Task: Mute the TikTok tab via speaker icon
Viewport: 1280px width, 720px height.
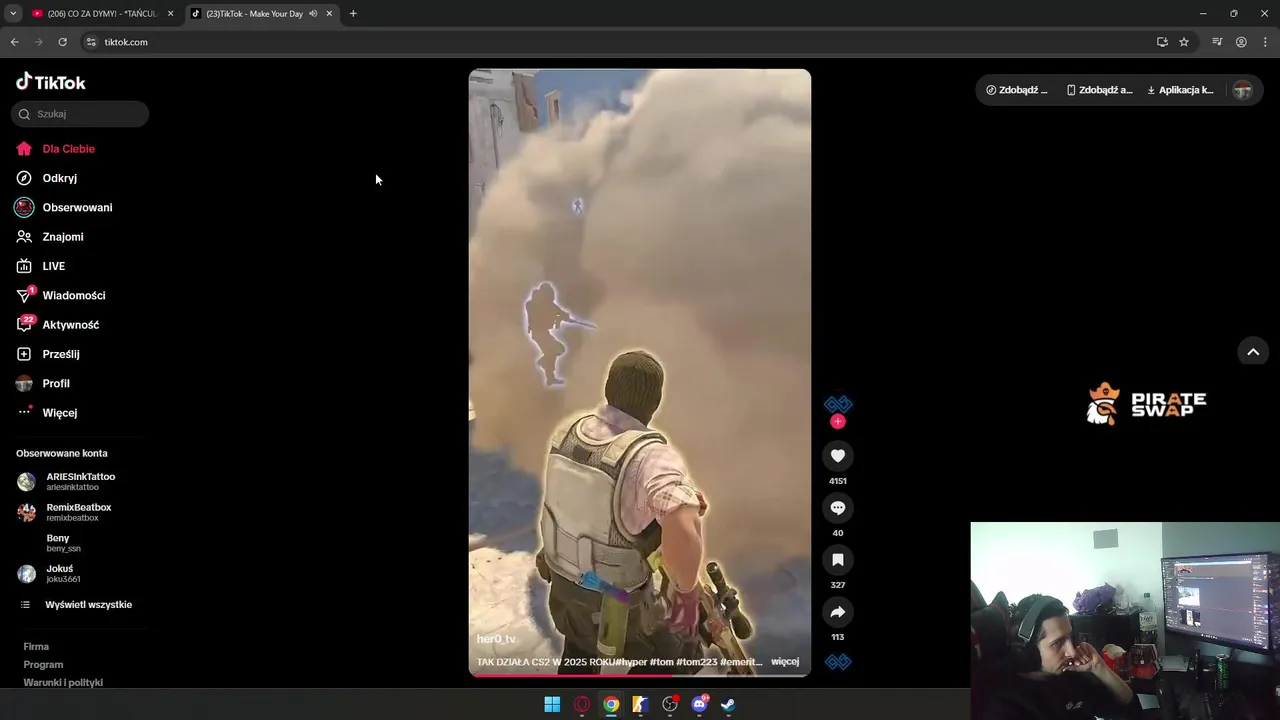Action: coord(313,14)
